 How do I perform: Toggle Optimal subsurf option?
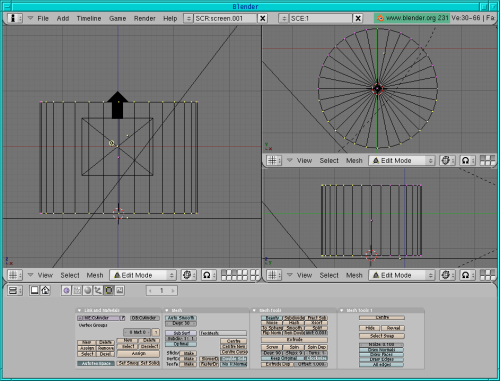(x=181, y=344)
